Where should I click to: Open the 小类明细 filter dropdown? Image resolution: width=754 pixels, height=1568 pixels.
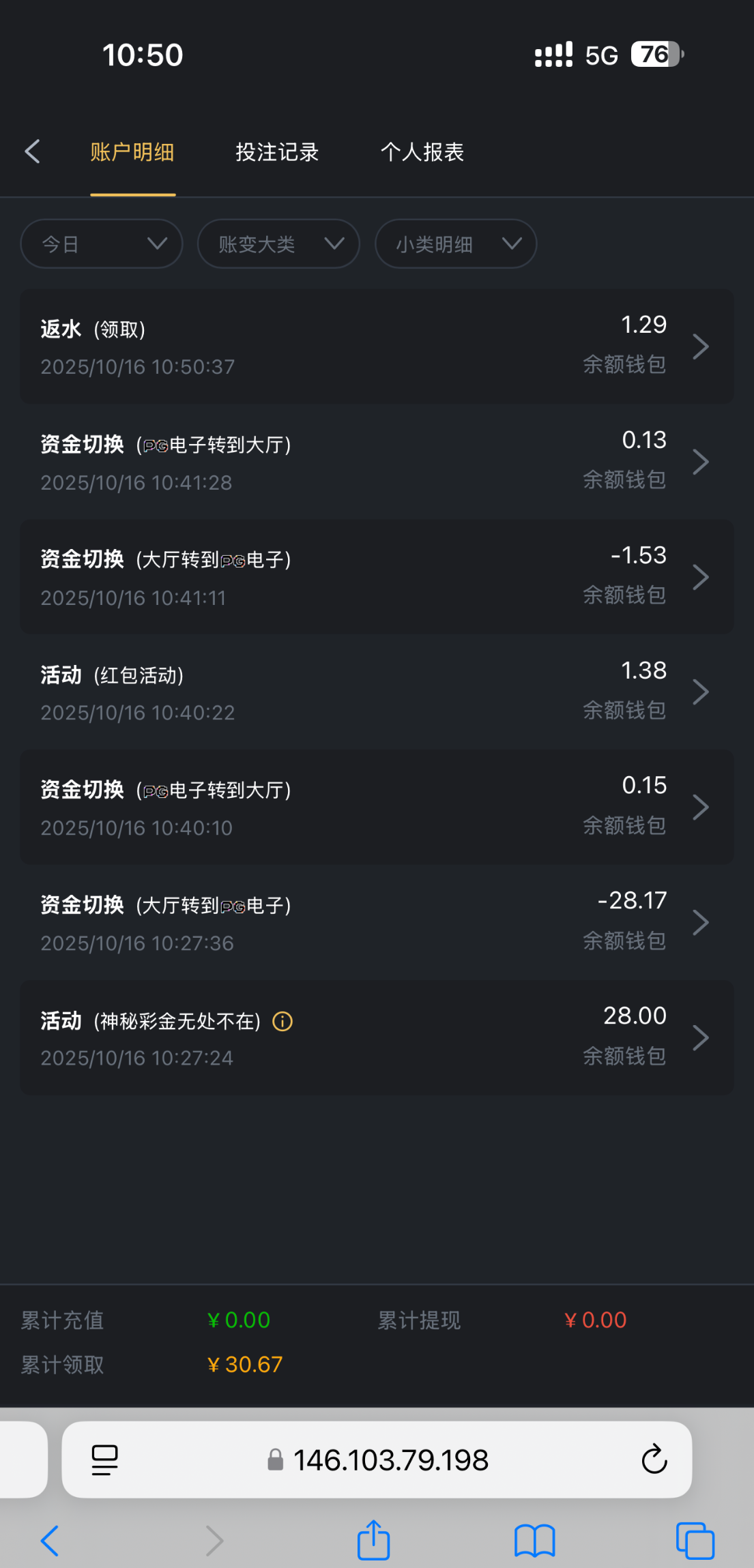tap(456, 243)
